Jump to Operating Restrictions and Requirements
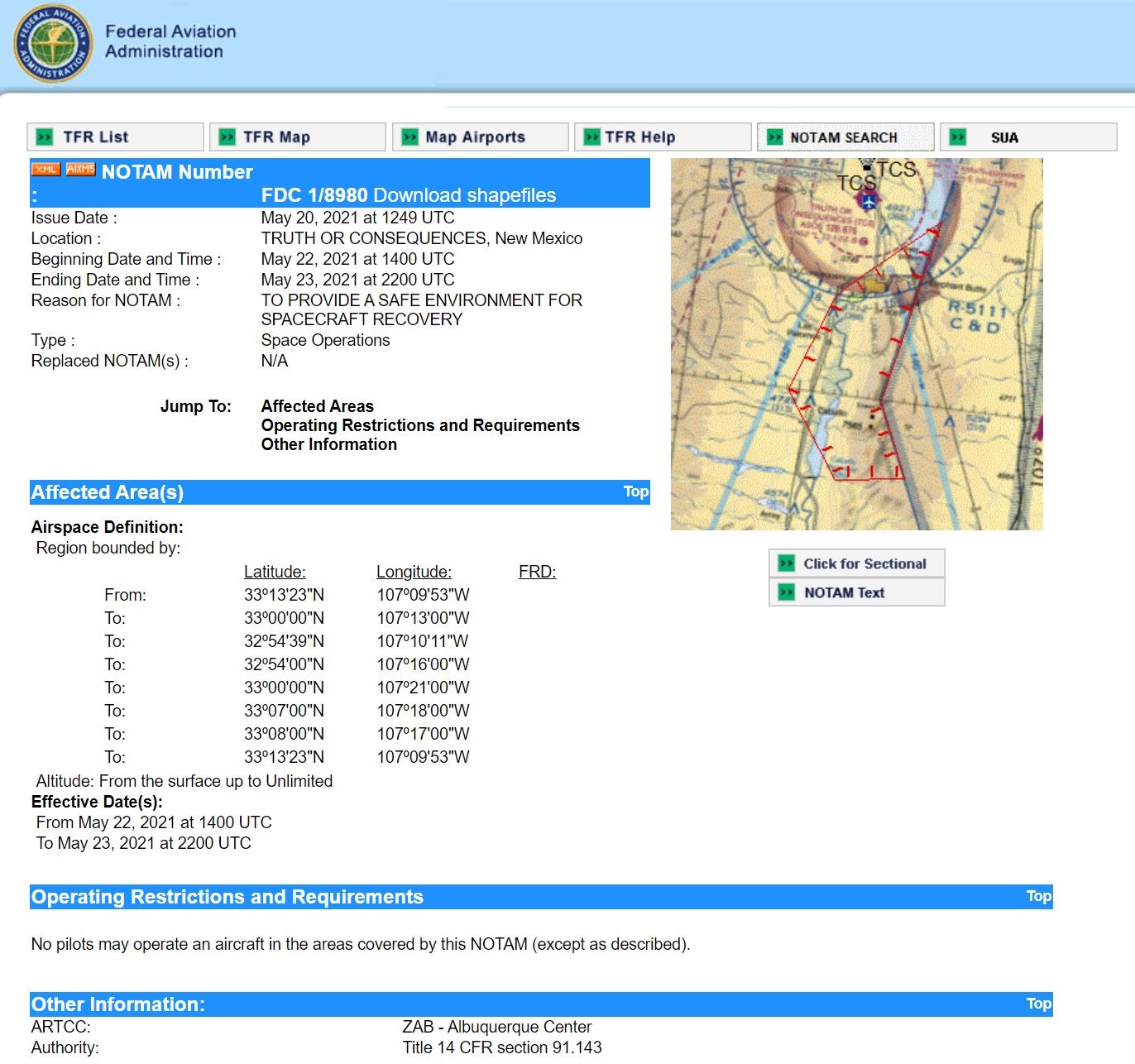 (420, 425)
